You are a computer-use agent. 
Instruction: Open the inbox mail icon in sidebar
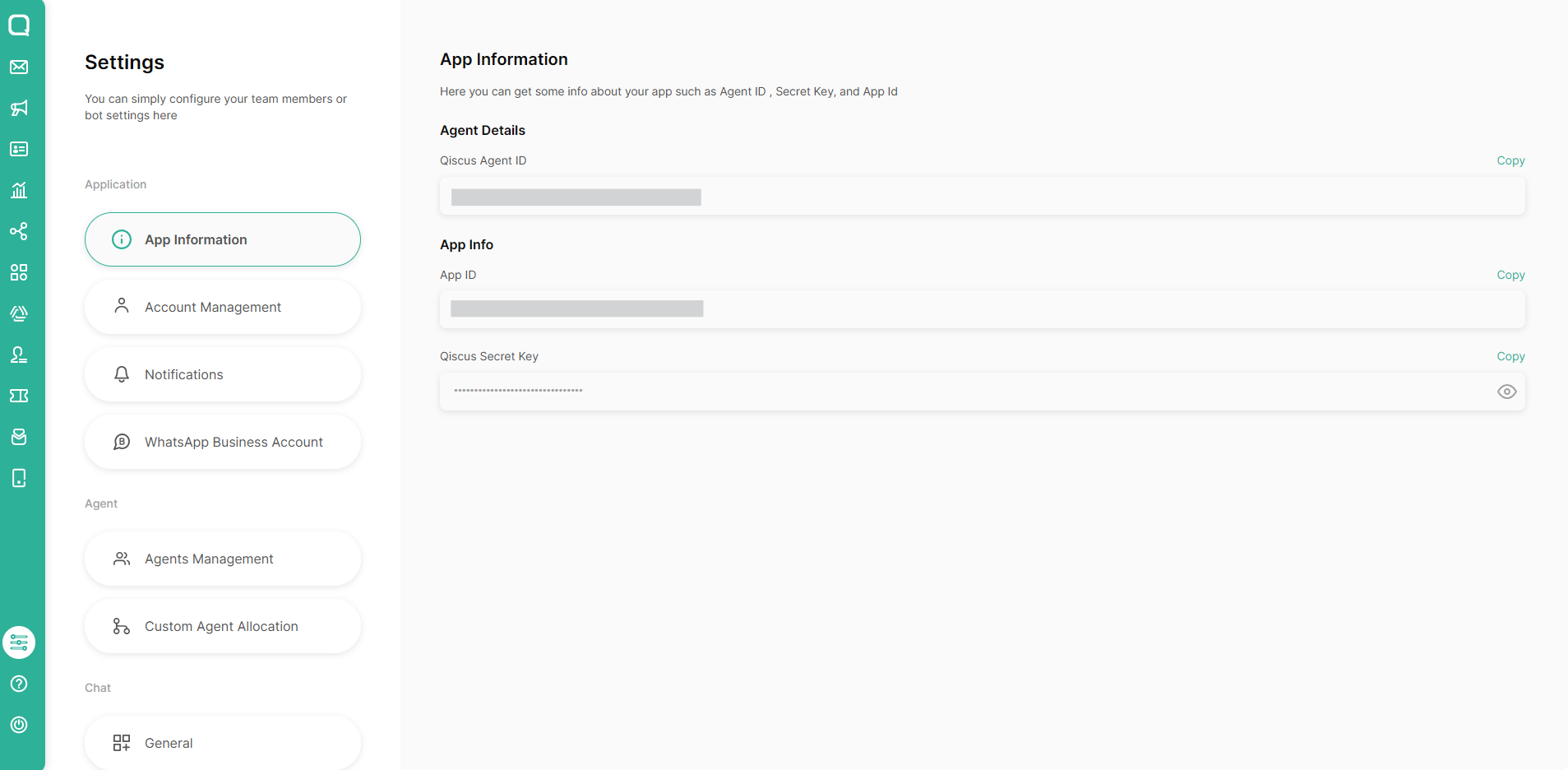(x=19, y=67)
